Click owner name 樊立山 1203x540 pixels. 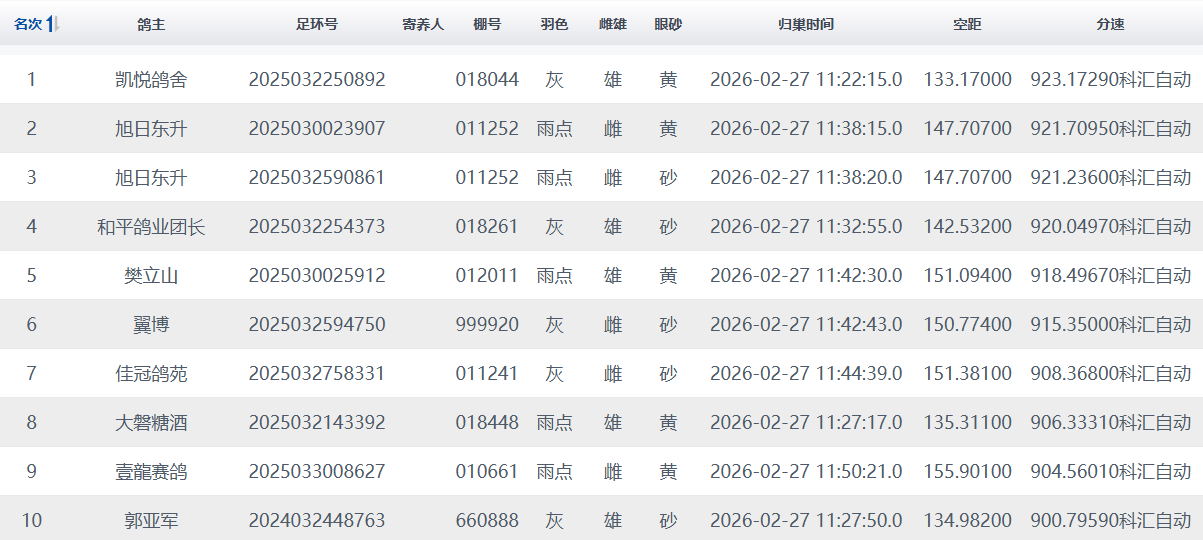pos(151,275)
